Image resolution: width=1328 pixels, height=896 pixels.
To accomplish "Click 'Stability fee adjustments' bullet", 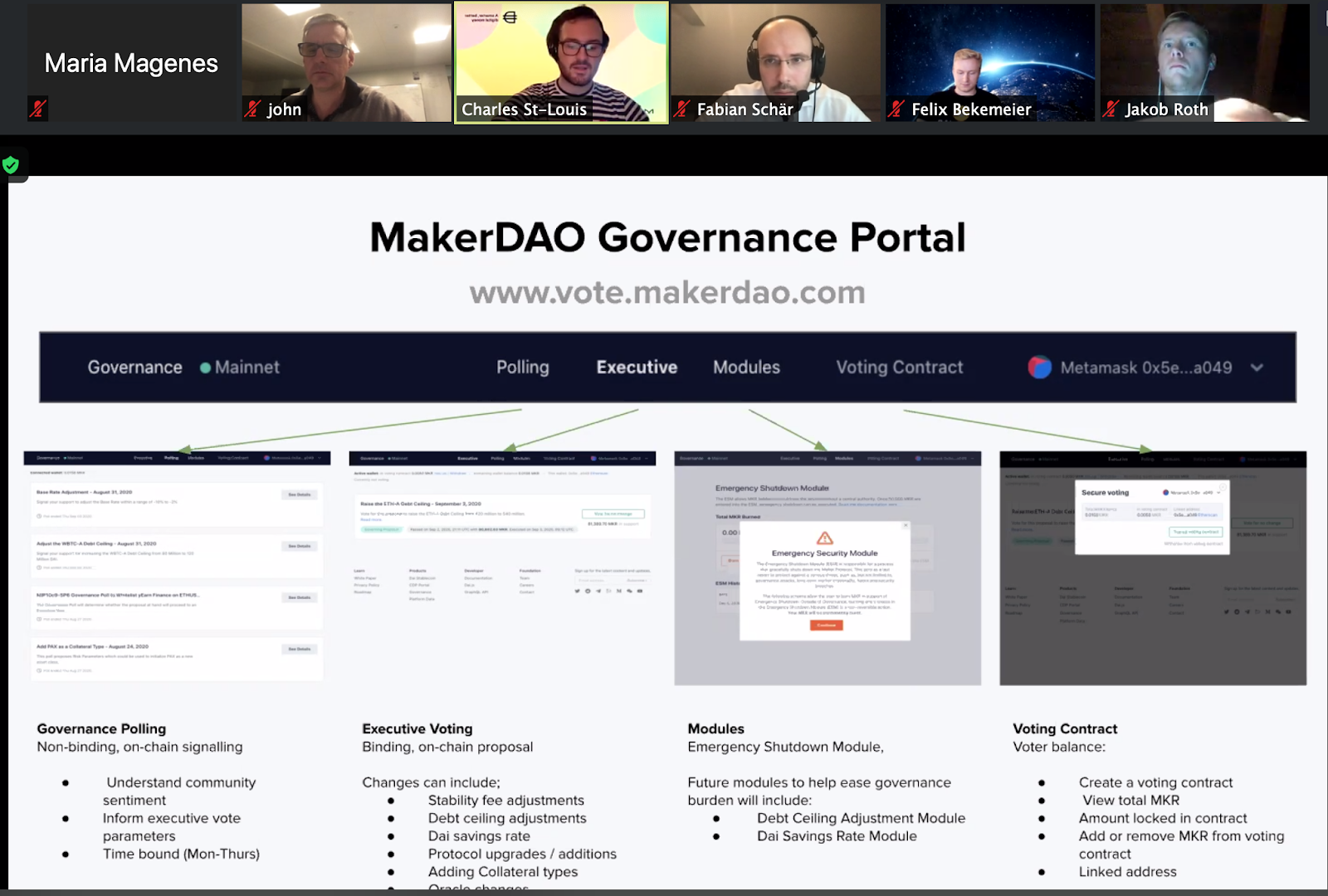I will click(x=506, y=801).
